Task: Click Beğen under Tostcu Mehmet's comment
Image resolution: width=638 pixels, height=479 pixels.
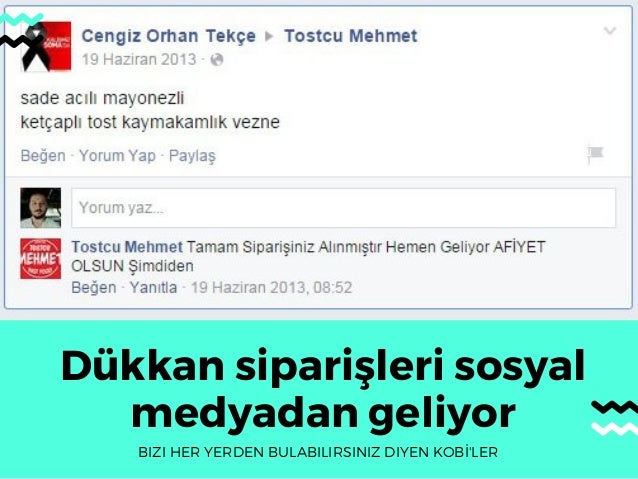Action: (x=94, y=287)
